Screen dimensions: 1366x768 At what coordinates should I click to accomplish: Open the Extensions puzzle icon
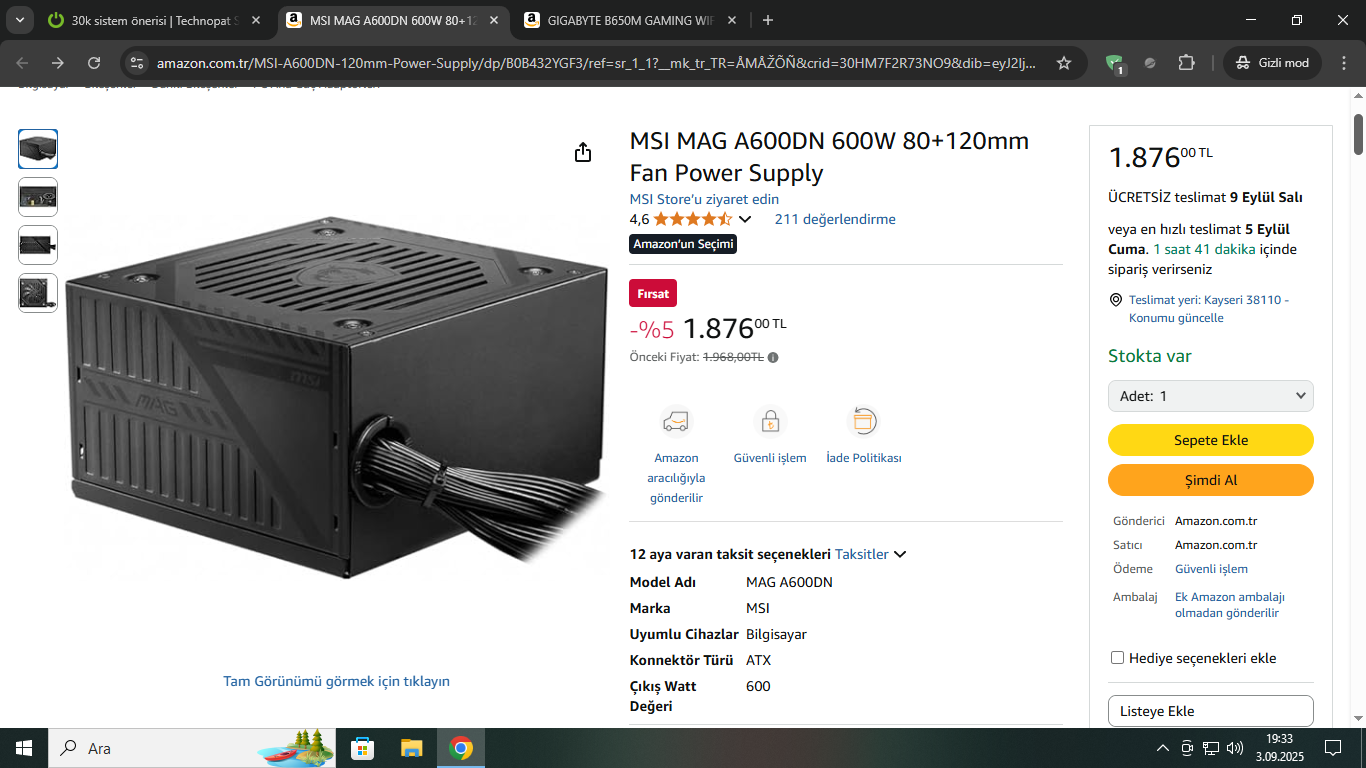pyautogui.click(x=1186, y=63)
